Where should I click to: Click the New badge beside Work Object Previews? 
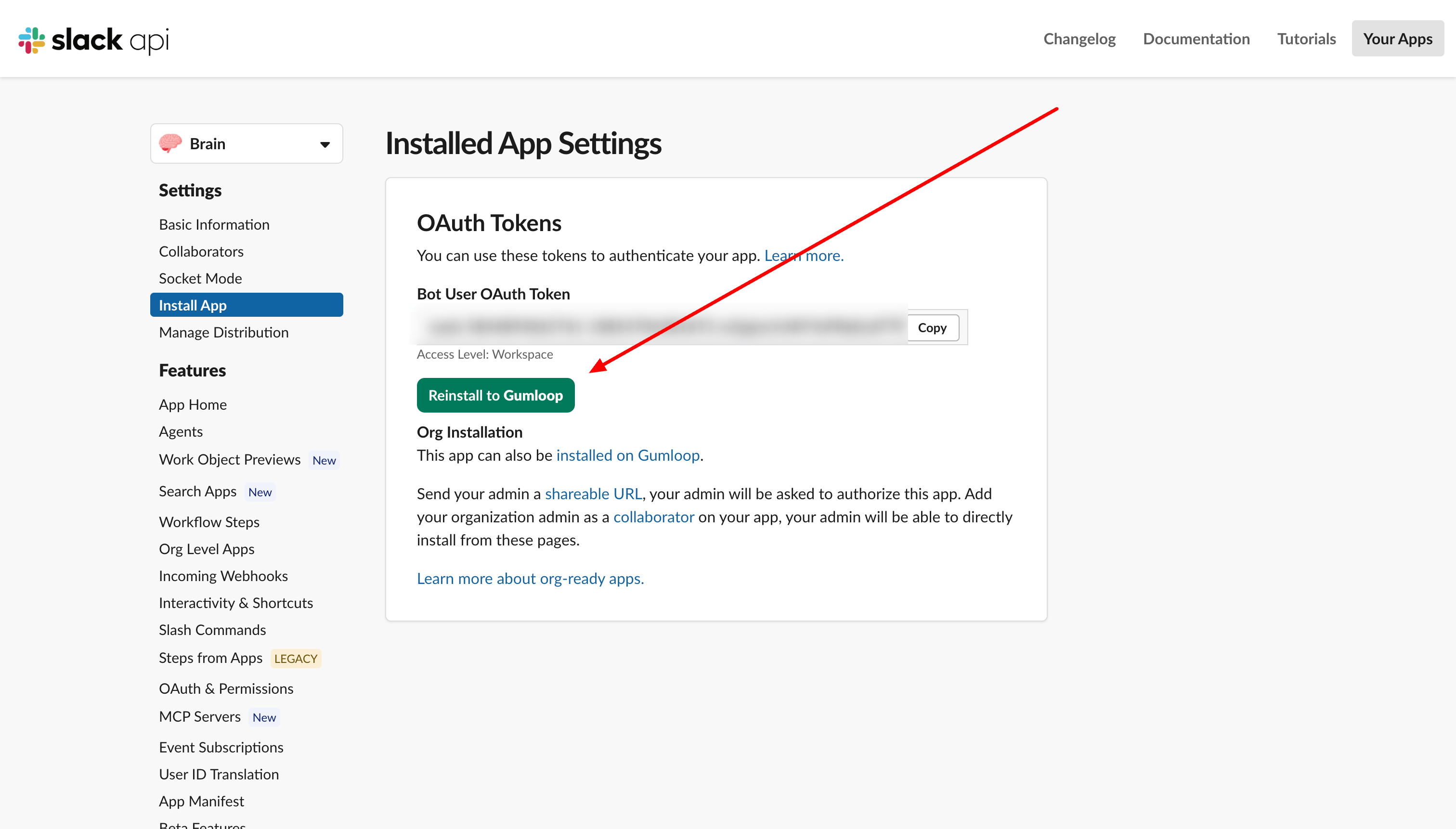coord(324,460)
